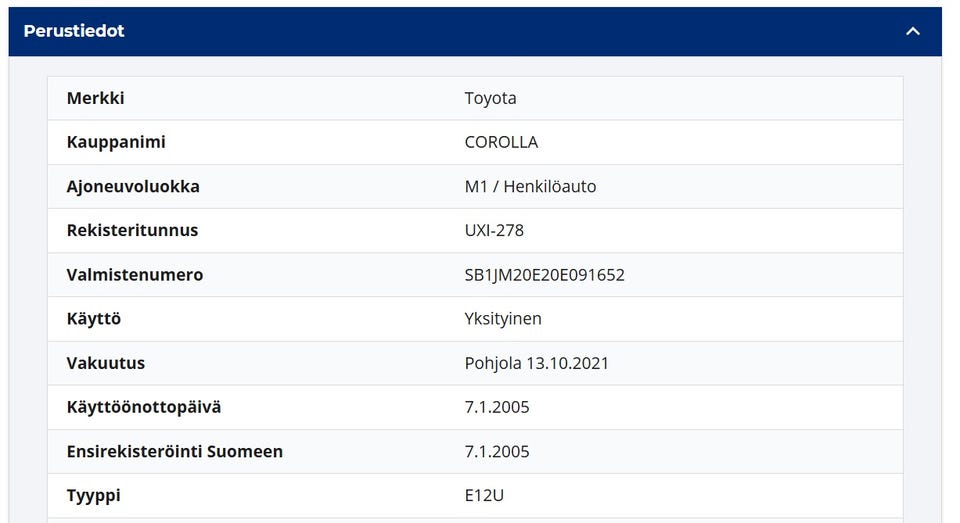
Task: Click the Rekisteritunnus label
Action: pos(132,230)
